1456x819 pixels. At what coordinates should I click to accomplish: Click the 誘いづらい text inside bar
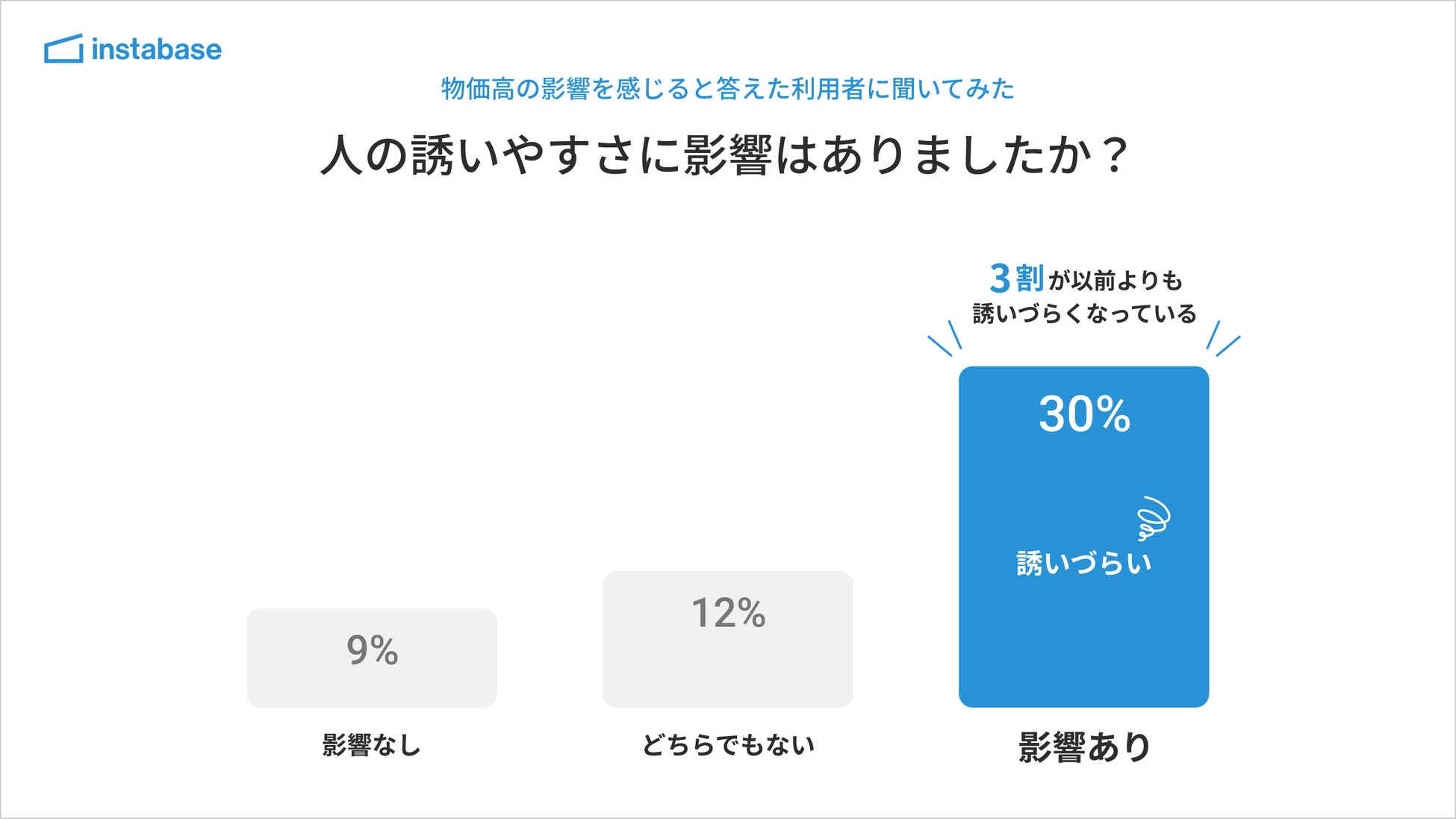point(1084,563)
